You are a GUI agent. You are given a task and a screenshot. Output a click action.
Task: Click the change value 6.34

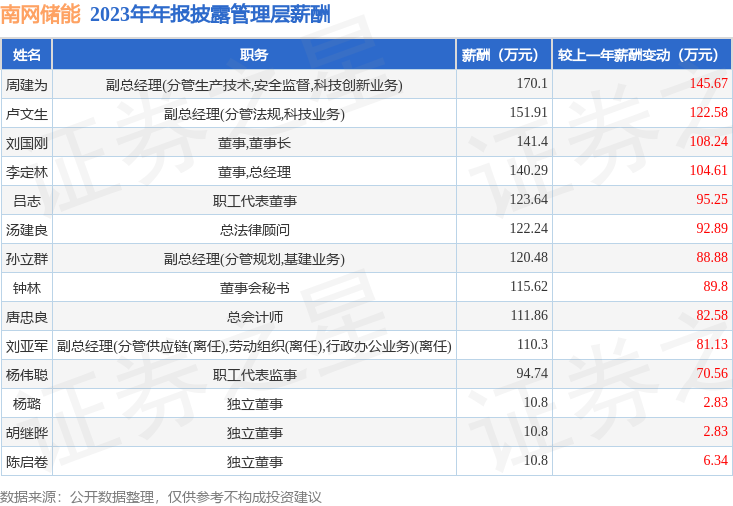click(716, 460)
